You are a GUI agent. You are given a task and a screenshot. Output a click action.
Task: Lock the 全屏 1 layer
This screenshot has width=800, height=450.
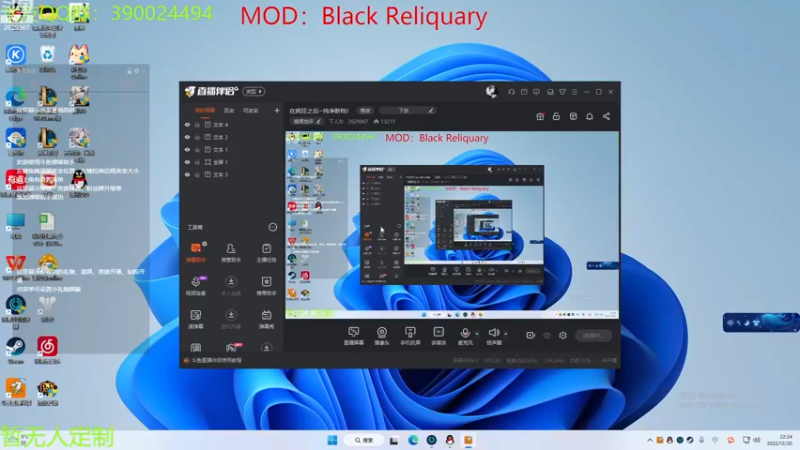197,162
